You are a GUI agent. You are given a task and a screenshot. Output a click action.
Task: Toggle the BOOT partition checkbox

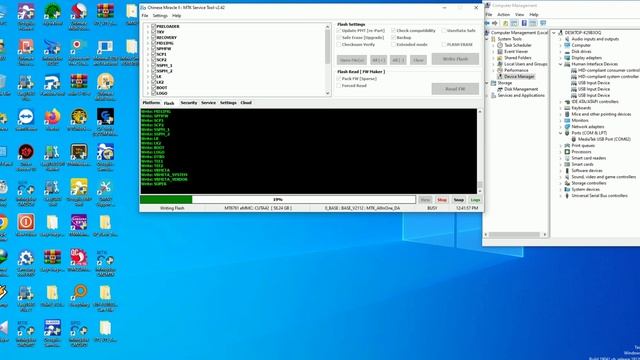[x=154, y=87]
